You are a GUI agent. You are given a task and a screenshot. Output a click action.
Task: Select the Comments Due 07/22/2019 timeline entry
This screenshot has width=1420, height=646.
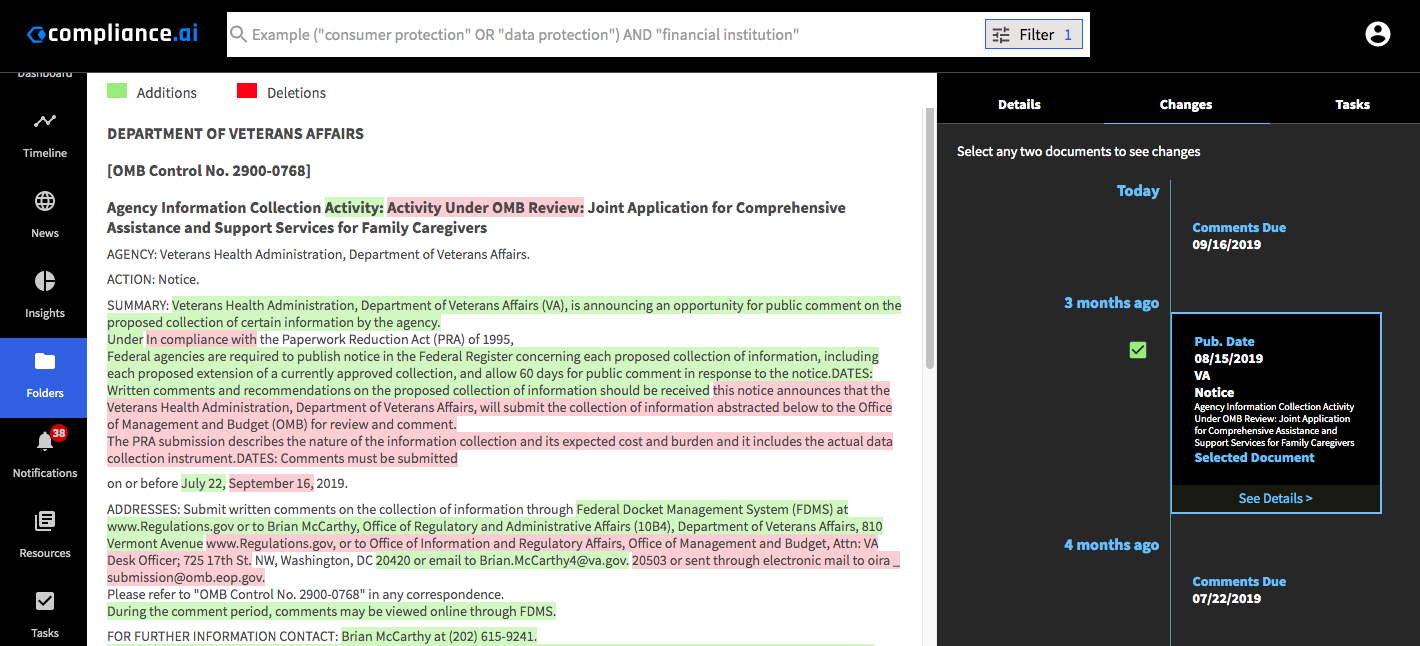point(1239,590)
